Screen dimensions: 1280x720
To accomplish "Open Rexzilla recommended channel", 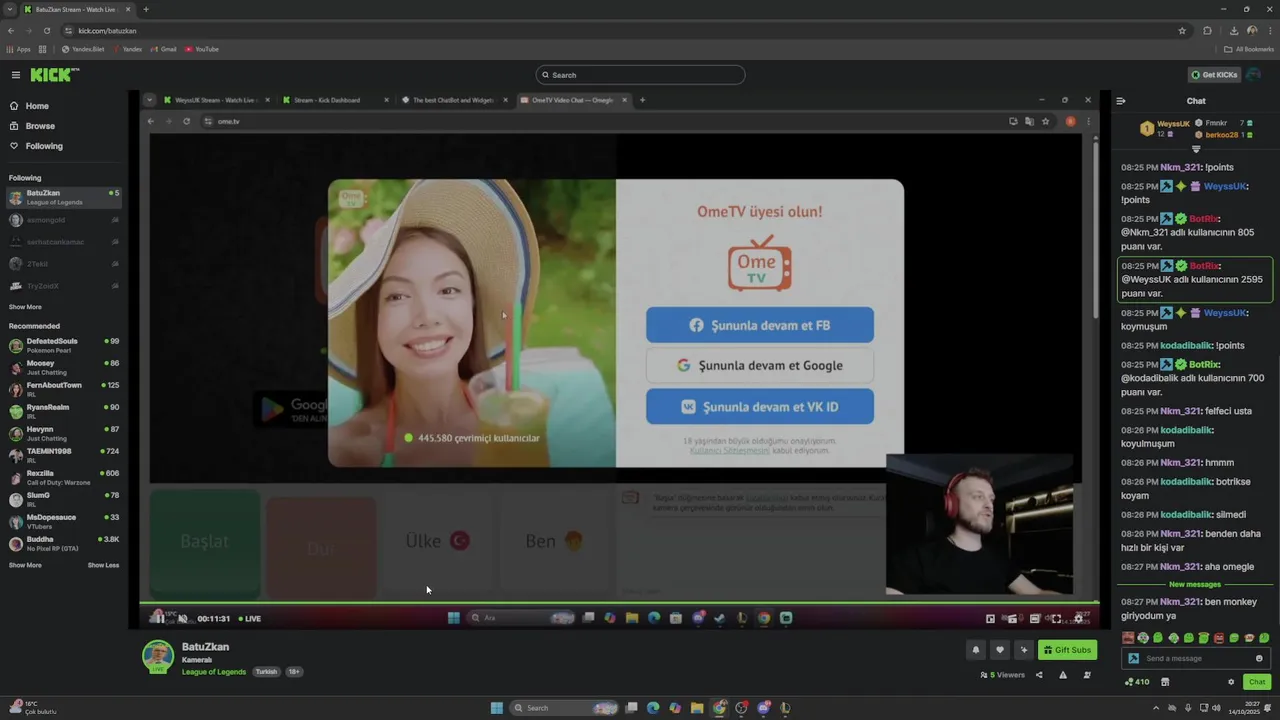I will tap(64, 477).
